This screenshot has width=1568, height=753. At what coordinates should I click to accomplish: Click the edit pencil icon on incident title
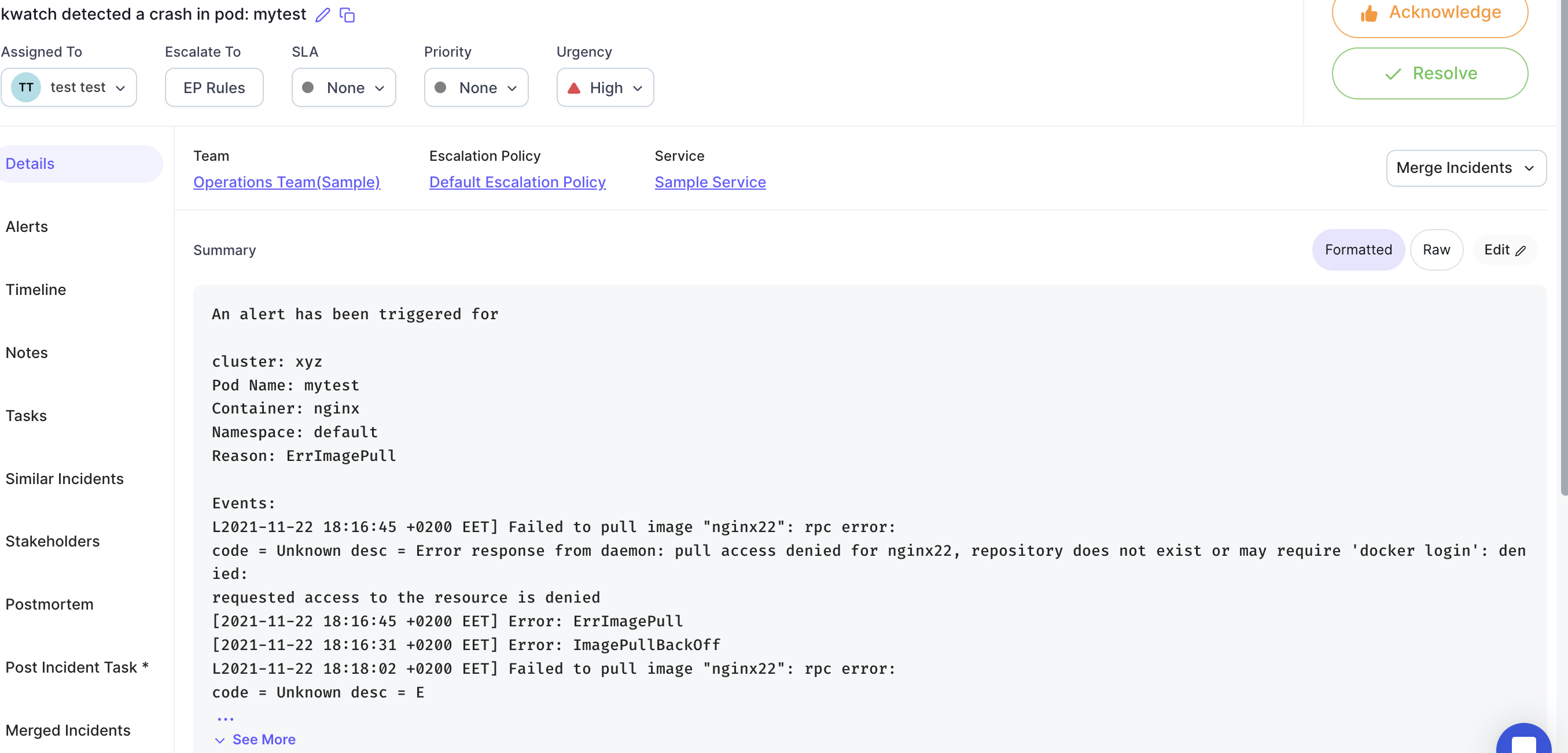pyautogui.click(x=322, y=14)
